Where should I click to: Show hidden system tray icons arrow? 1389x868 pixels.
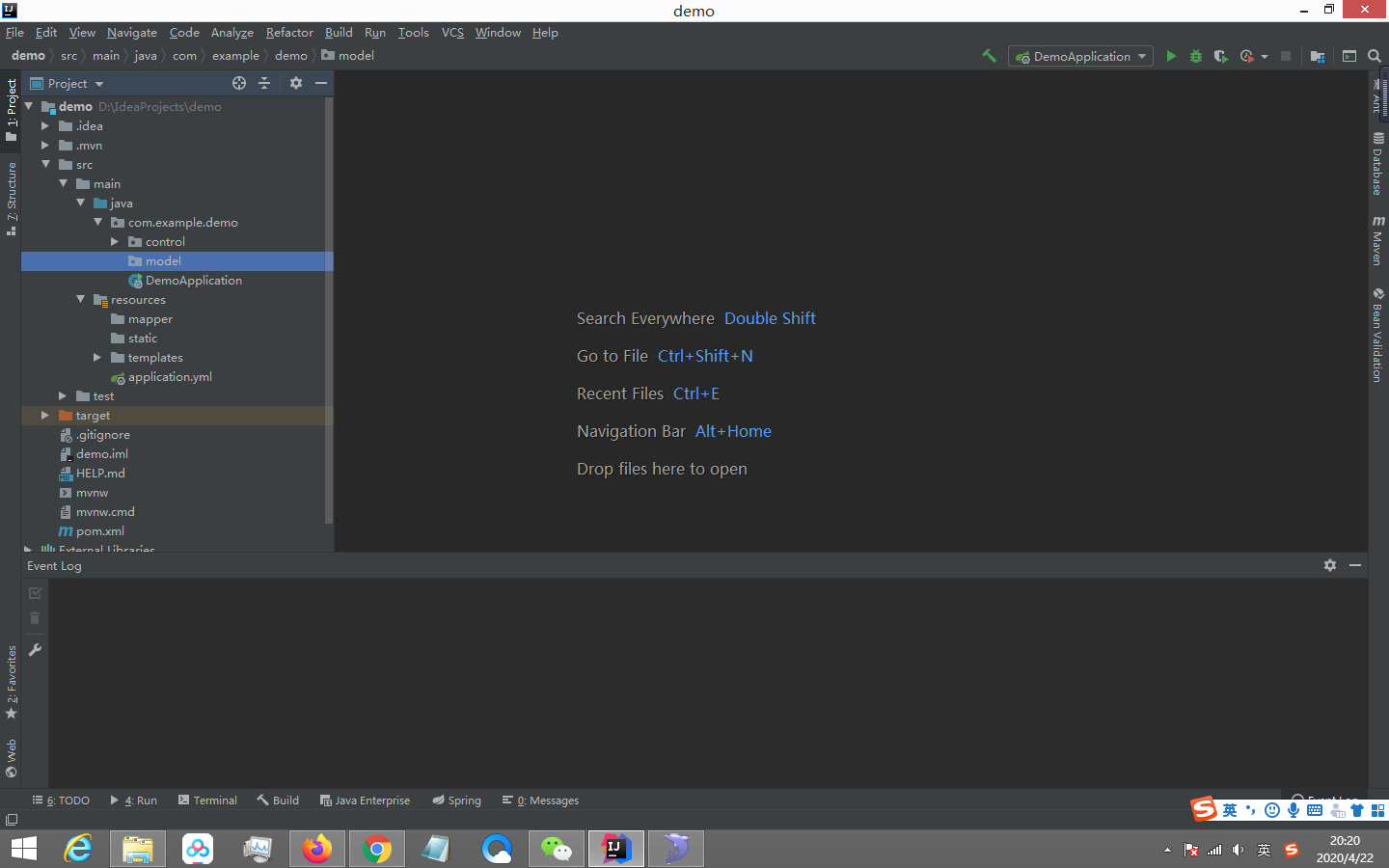point(1167,850)
